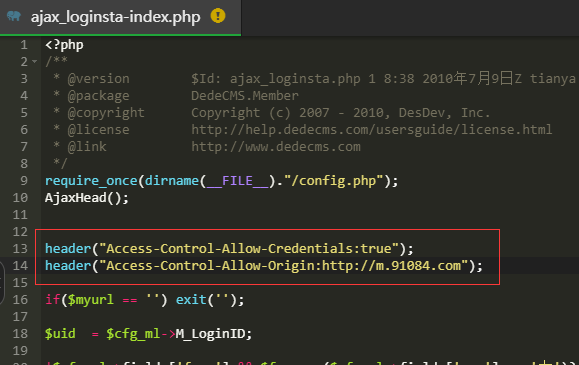Screen dimensions: 579x365
Task: Click the '@version' comment tag
Action: 99,79
